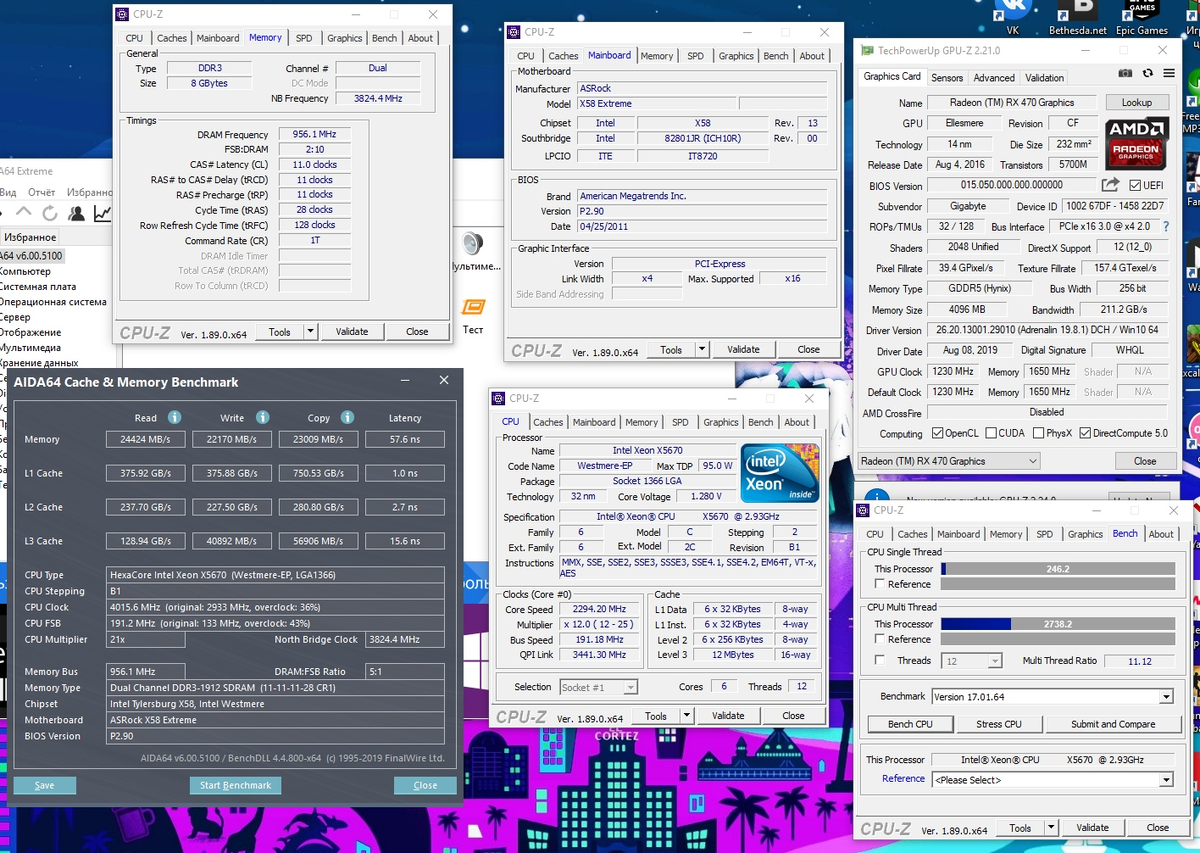Click the Multi Thread Reference empty bar

(x=1057, y=639)
